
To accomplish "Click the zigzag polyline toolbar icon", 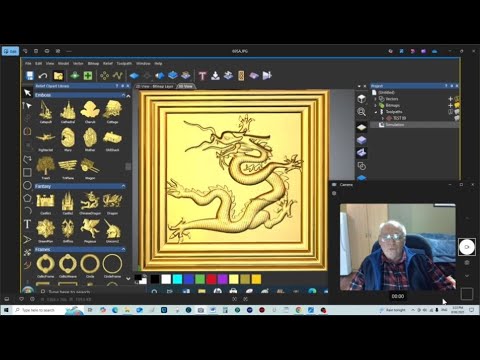I will coord(117,76).
